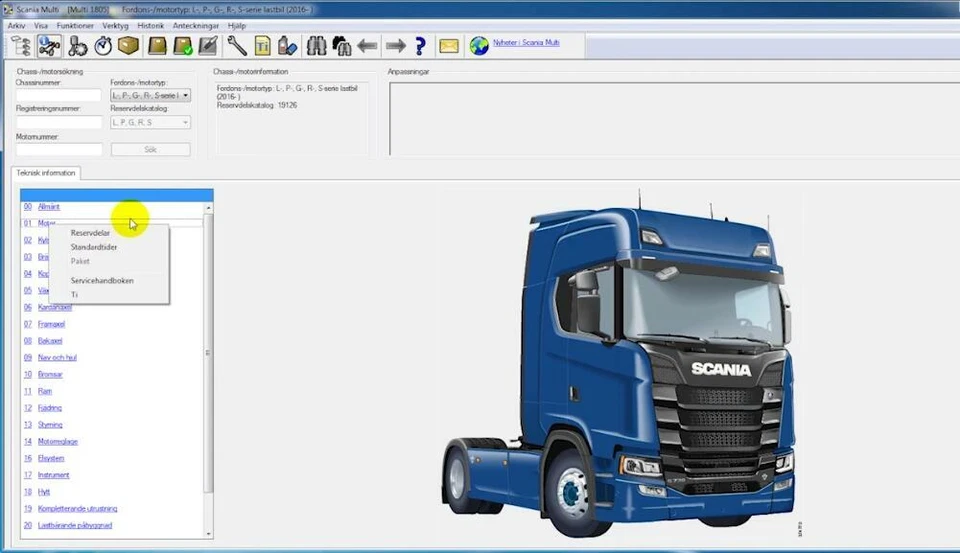Click the book with green checkmark icon
Image resolution: width=960 pixels, height=553 pixels.
182,46
